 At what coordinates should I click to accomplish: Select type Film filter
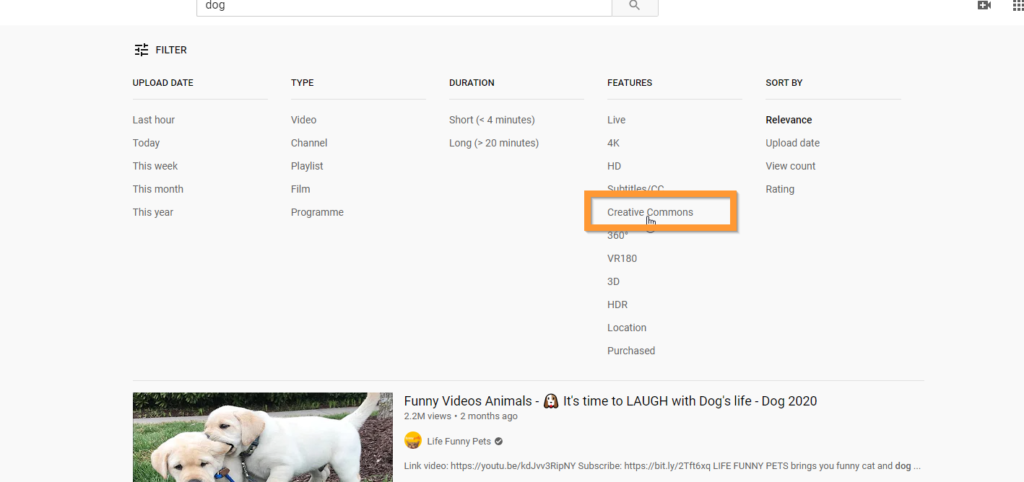pyautogui.click(x=300, y=189)
